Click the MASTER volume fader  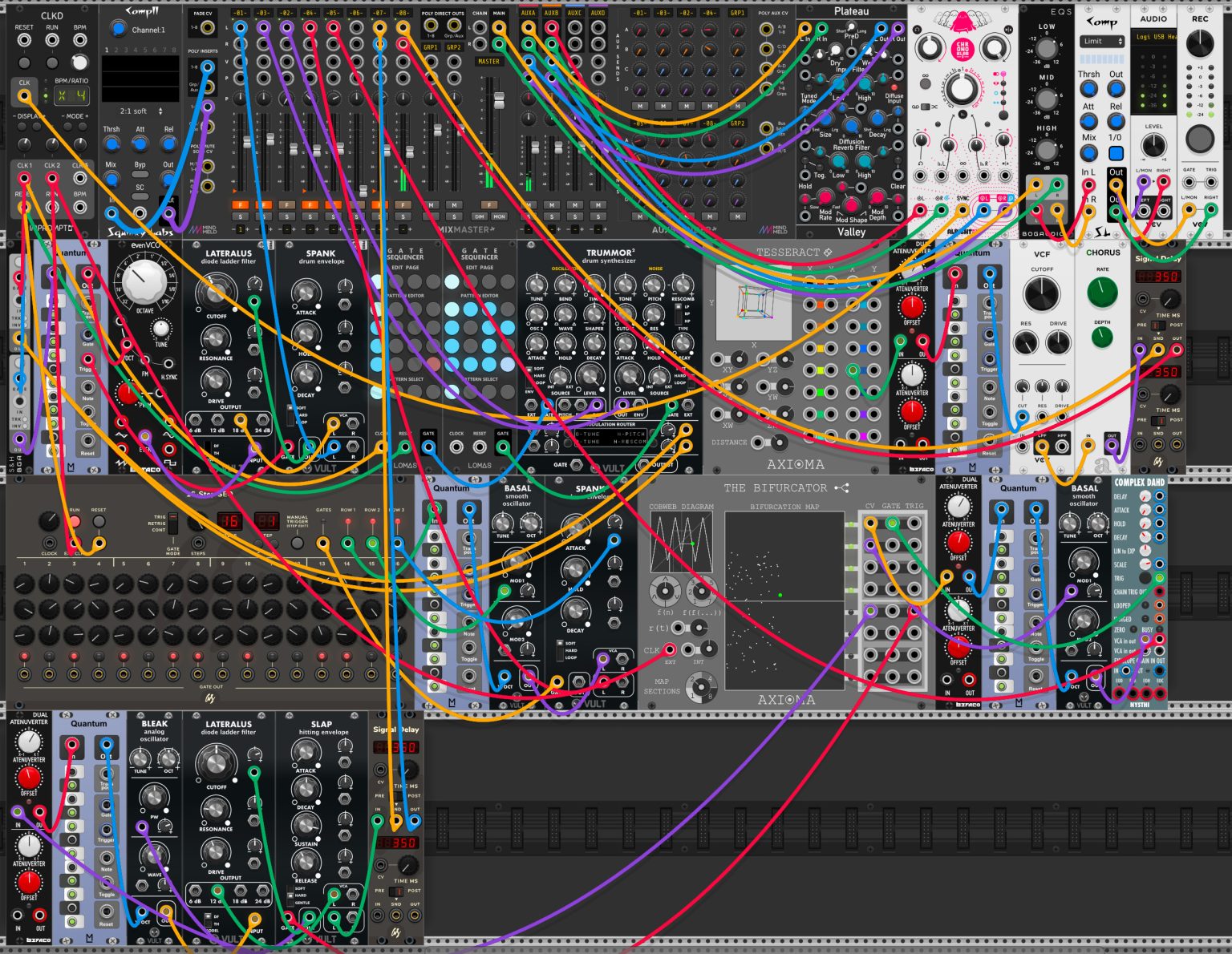[x=499, y=101]
